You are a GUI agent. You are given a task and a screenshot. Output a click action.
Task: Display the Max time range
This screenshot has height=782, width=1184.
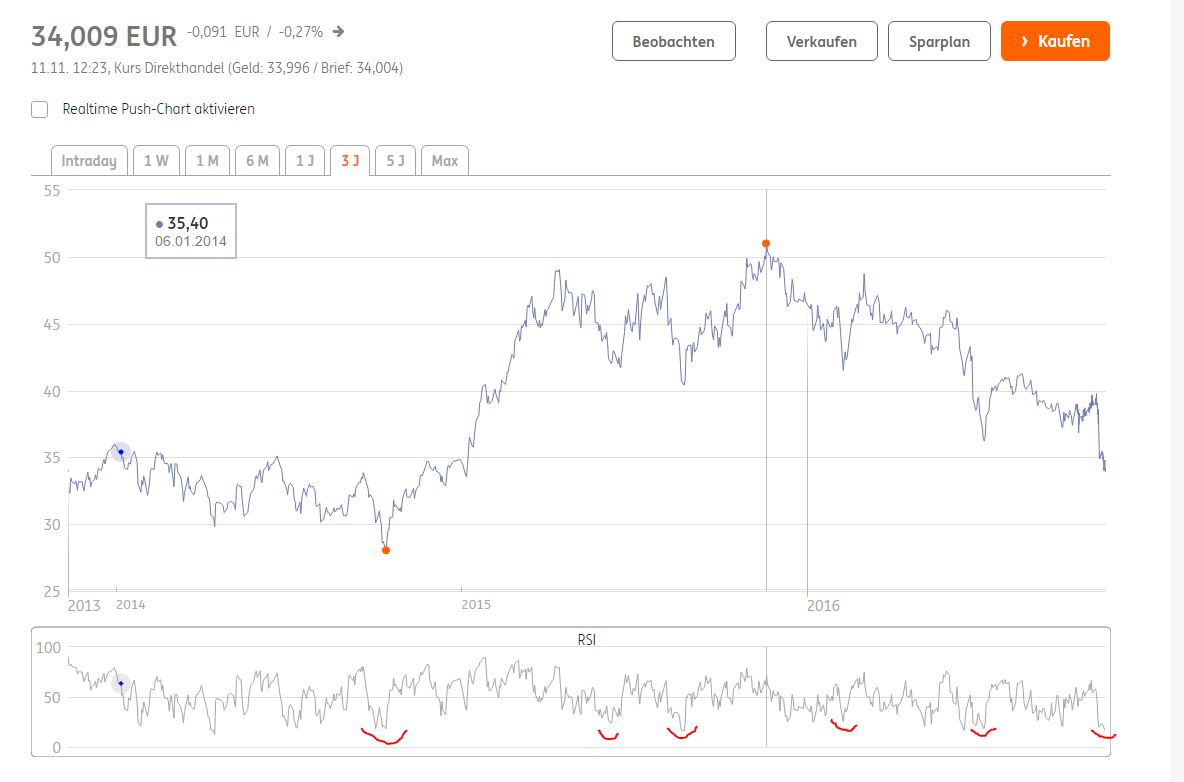(445, 161)
